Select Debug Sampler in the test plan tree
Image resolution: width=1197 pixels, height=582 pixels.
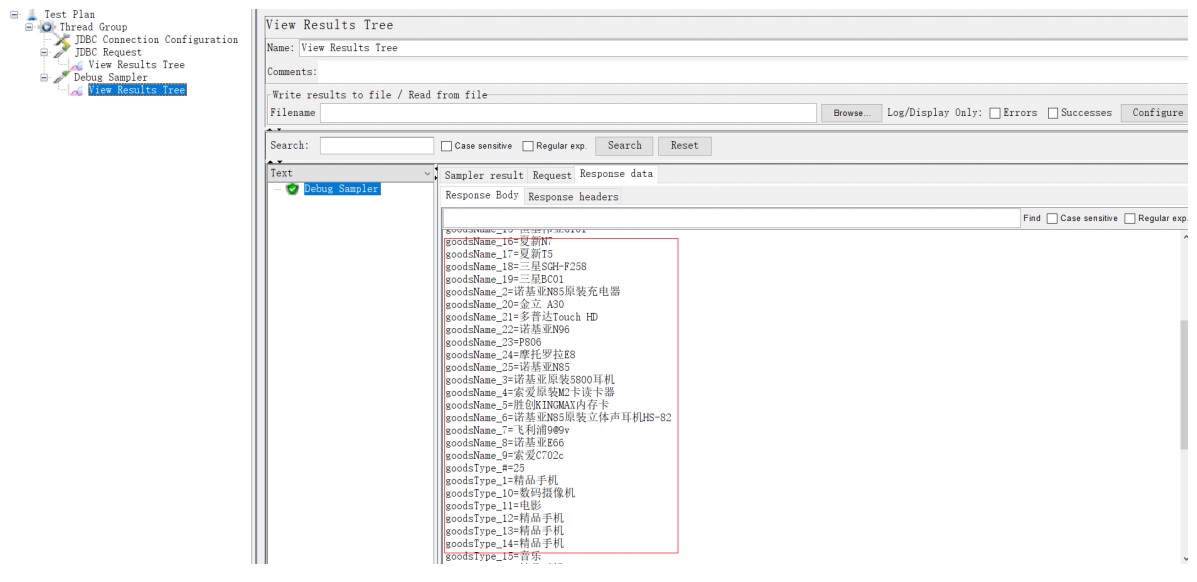[111, 77]
